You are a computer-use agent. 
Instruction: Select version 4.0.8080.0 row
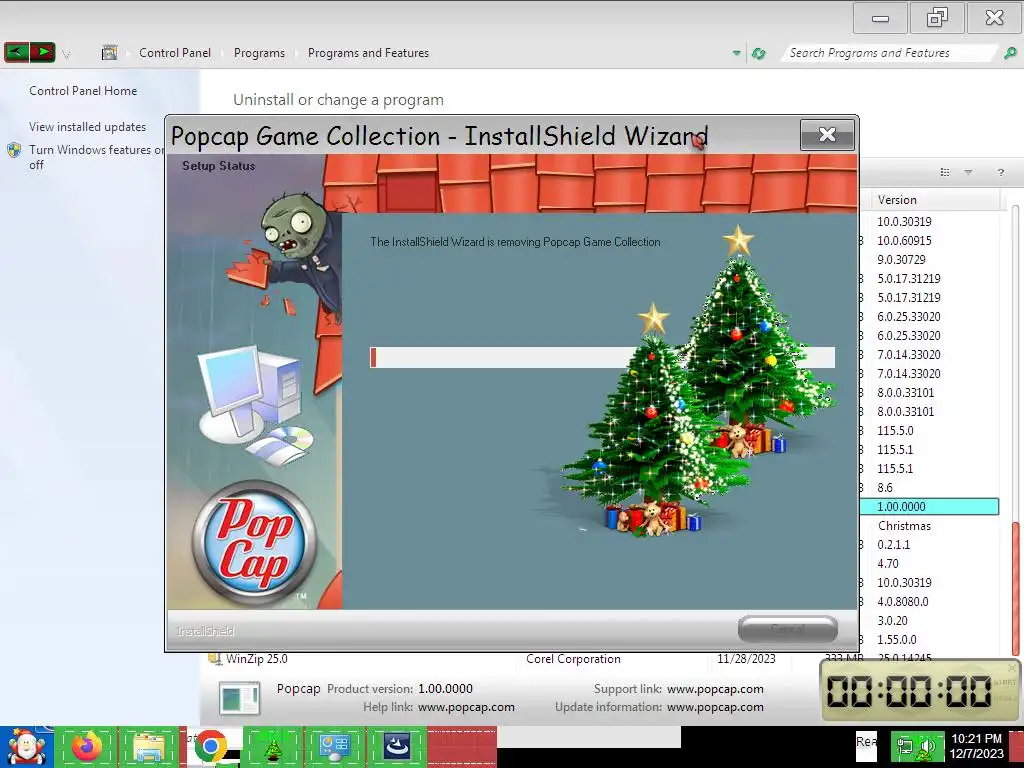coord(903,601)
